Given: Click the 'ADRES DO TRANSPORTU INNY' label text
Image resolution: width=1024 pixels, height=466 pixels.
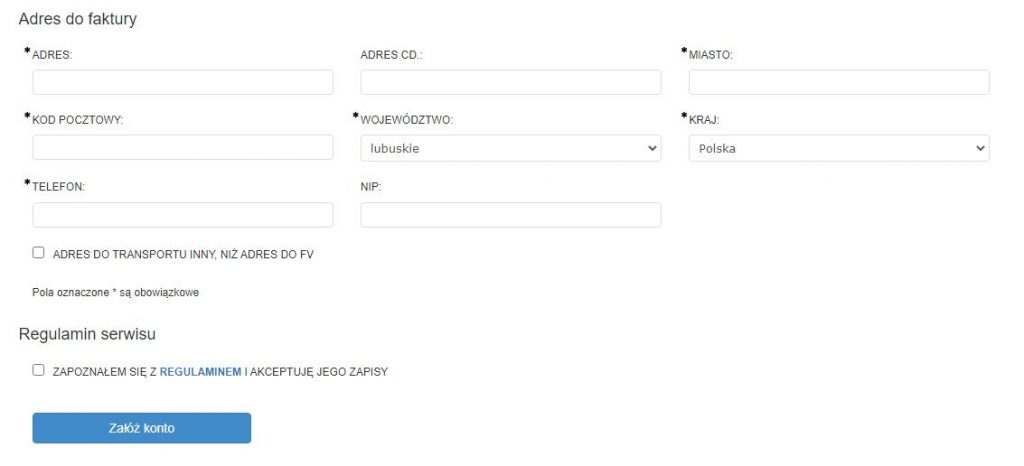Looking at the screenshot, I should (x=183, y=255).
